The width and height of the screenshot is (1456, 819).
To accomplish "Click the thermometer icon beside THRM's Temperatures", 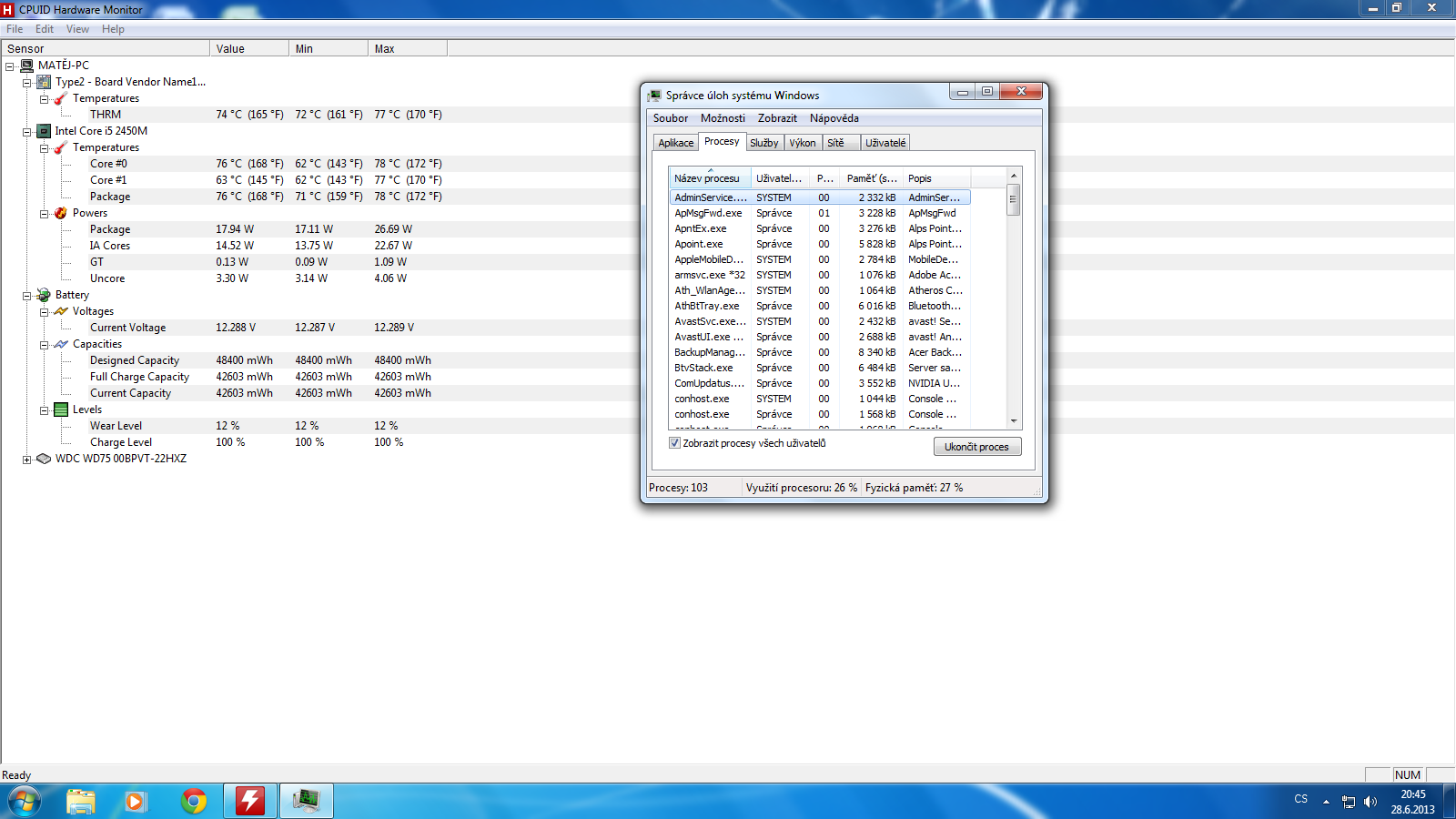I will [x=61, y=98].
